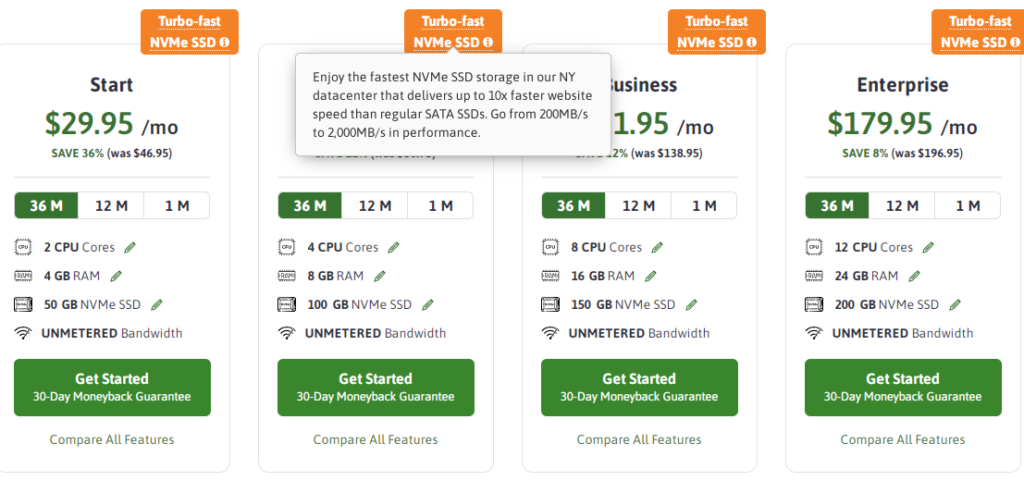Click info icon on Business plan NVMe badge

coord(752,42)
